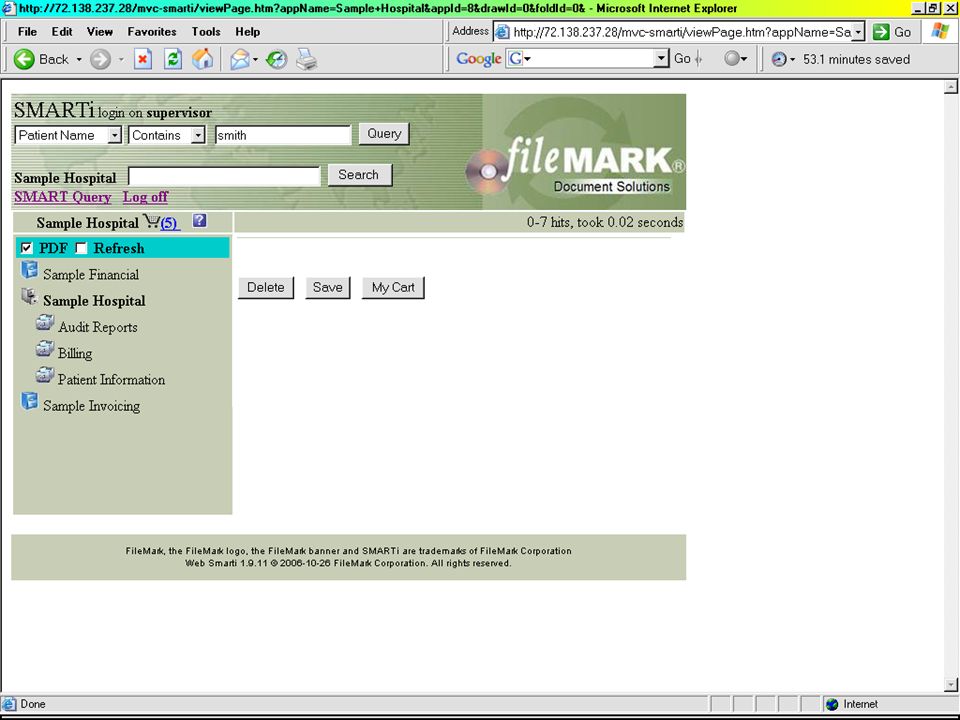Click the Sample Hospital search input field
Viewport: 960px width, 720px height.
(x=224, y=176)
